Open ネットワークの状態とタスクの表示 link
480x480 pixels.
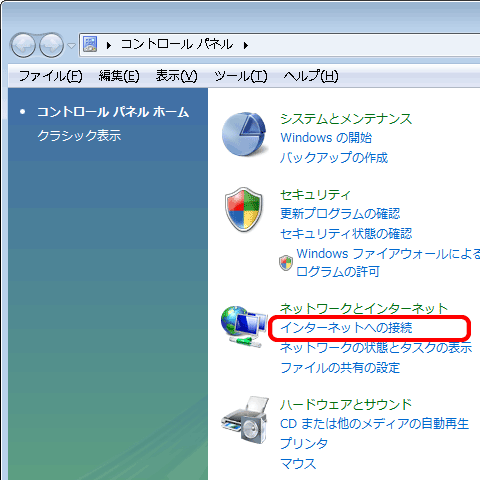(x=376, y=348)
